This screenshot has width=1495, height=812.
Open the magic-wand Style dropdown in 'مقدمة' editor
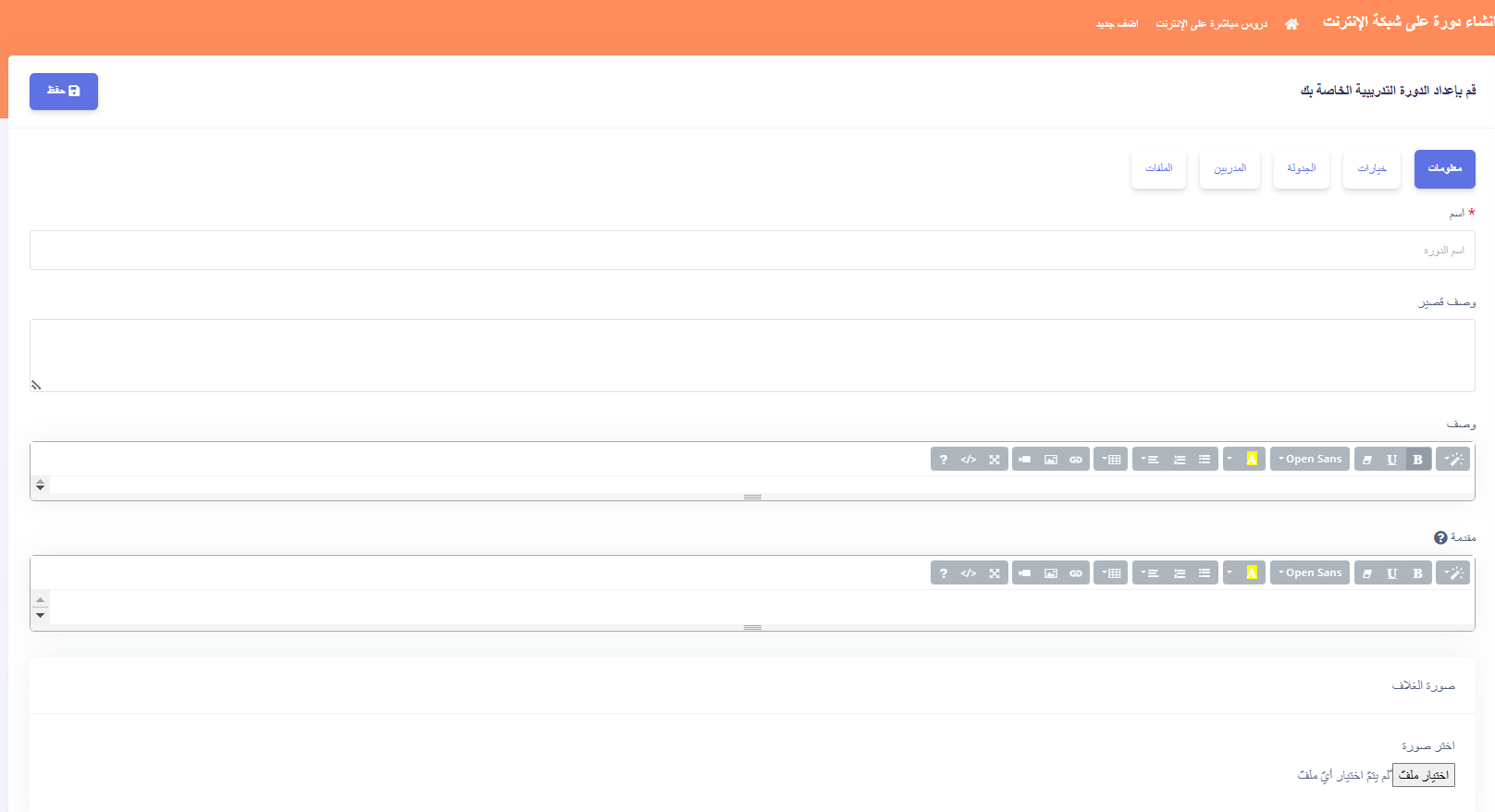click(x=1452, y=573)
